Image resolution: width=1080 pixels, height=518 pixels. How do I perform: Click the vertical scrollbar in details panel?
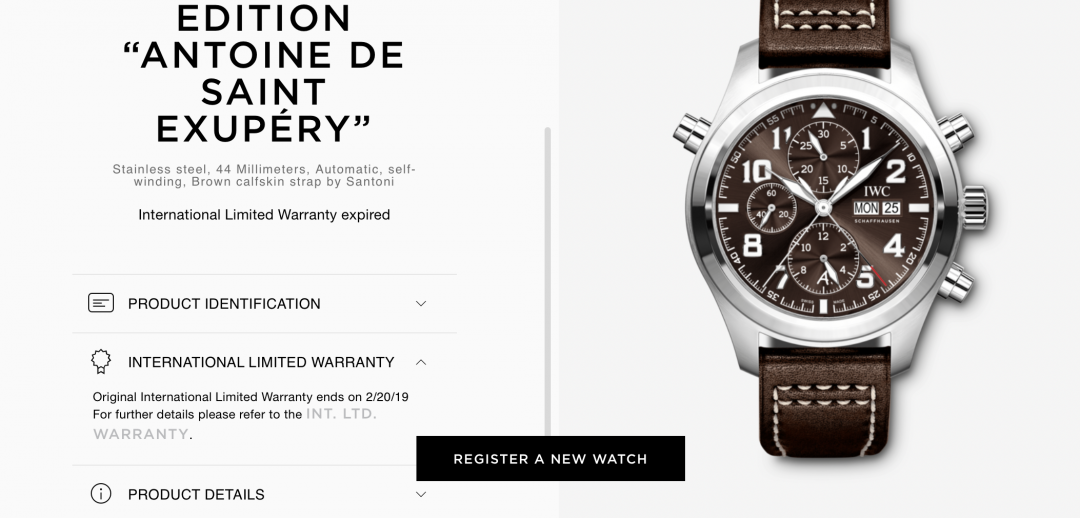pos(548,282)
